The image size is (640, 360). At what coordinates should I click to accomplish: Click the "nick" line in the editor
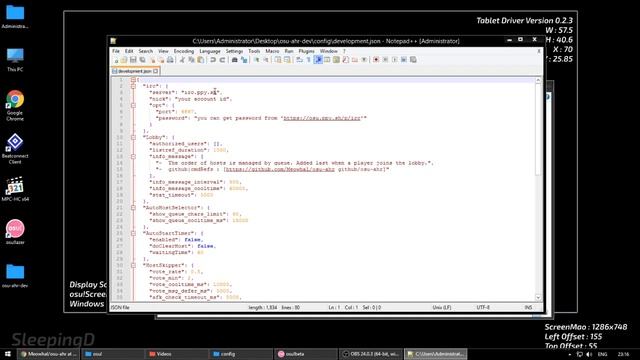(x=191, y=99)
